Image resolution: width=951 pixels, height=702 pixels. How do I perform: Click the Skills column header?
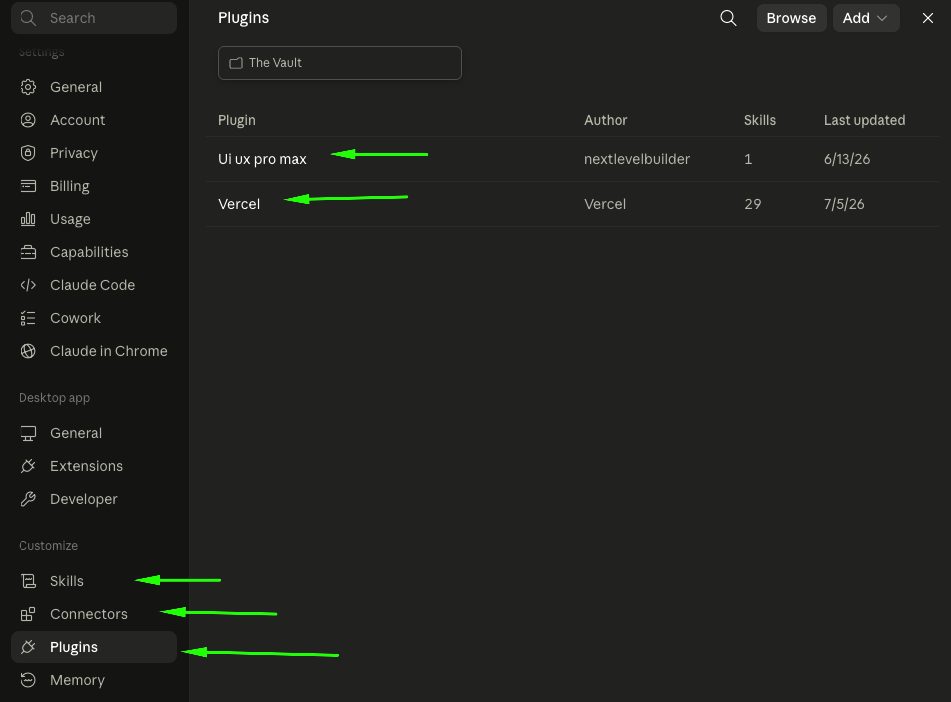coord(759,120)
